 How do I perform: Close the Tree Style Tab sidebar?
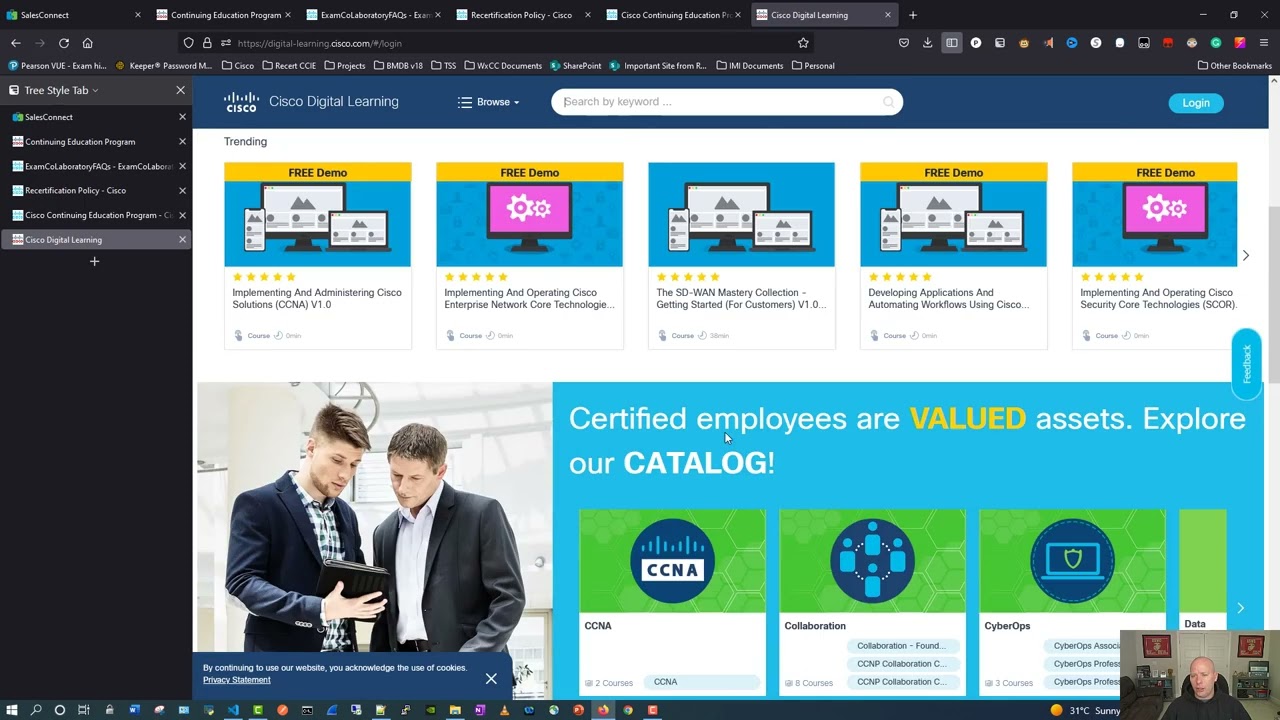(181, 90)
